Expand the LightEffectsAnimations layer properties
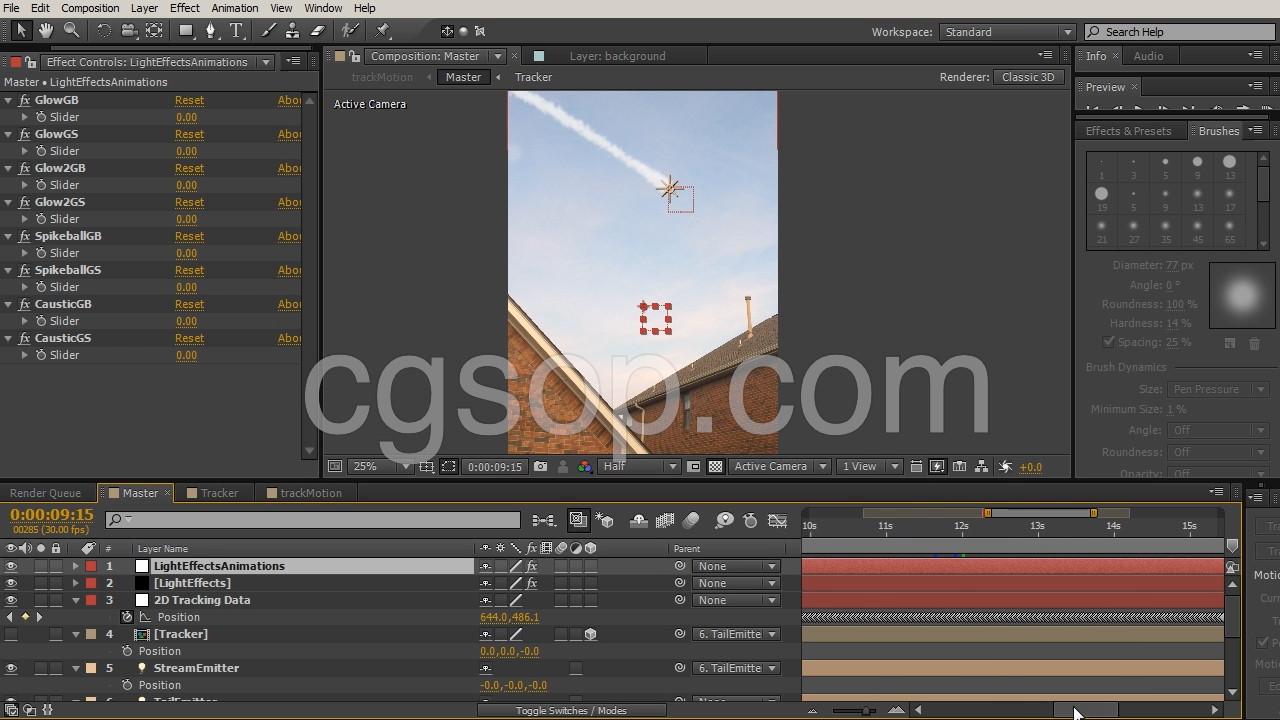 (x=75, y=566)
